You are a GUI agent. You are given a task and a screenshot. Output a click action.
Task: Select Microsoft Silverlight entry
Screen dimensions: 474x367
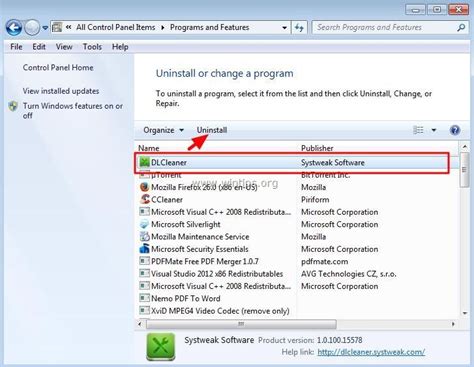(x=186, y=224)
